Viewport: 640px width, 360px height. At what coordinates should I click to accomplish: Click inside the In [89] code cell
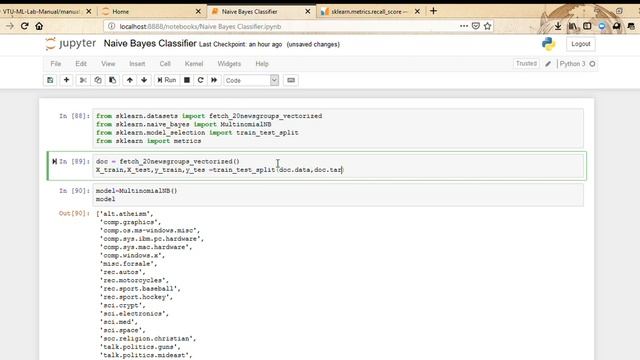tap(338, 166)
